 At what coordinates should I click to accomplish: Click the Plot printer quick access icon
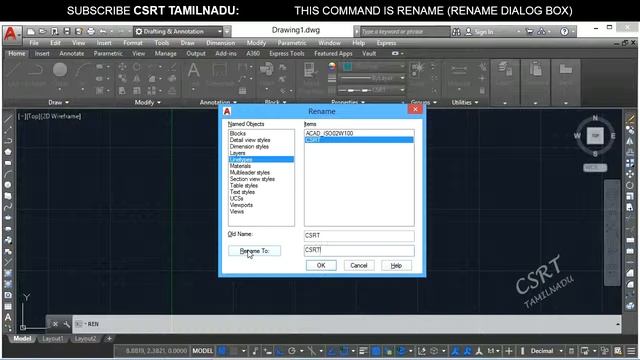(91, 31)
